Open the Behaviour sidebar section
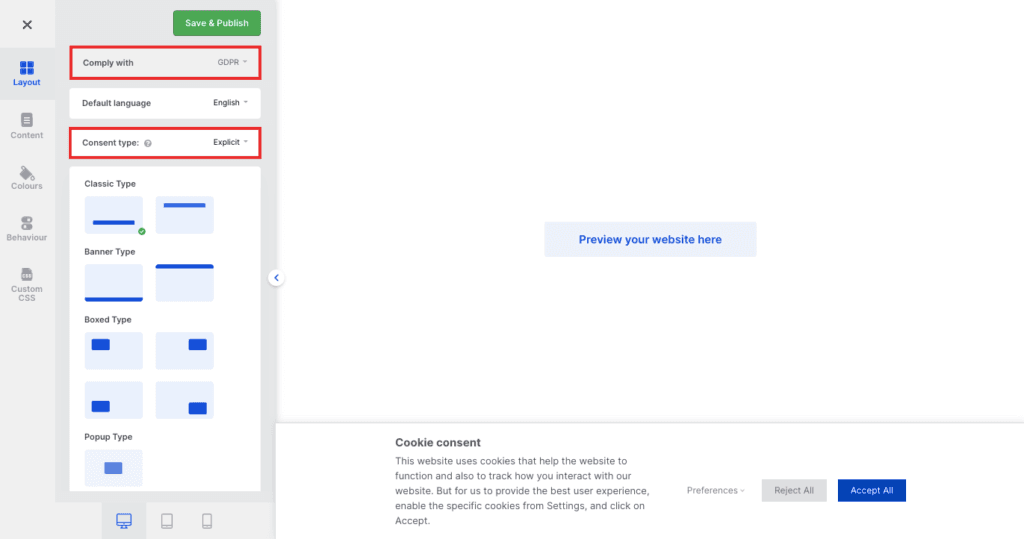 point(27,229)
